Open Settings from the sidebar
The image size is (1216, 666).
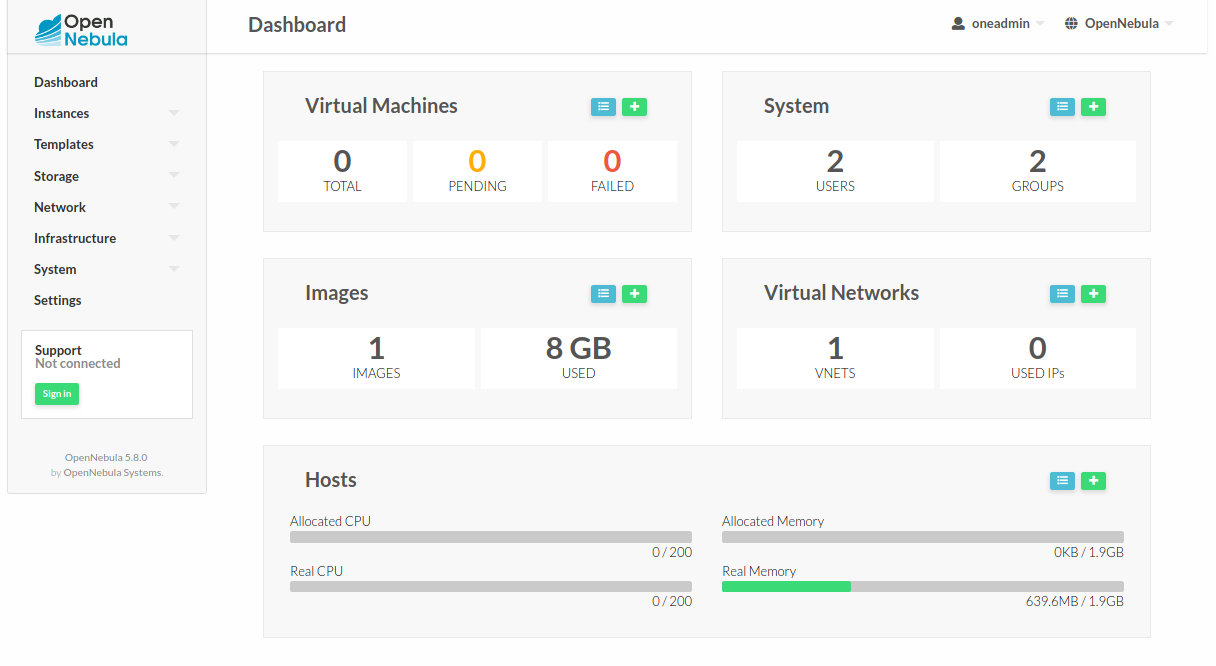(58, 300)
